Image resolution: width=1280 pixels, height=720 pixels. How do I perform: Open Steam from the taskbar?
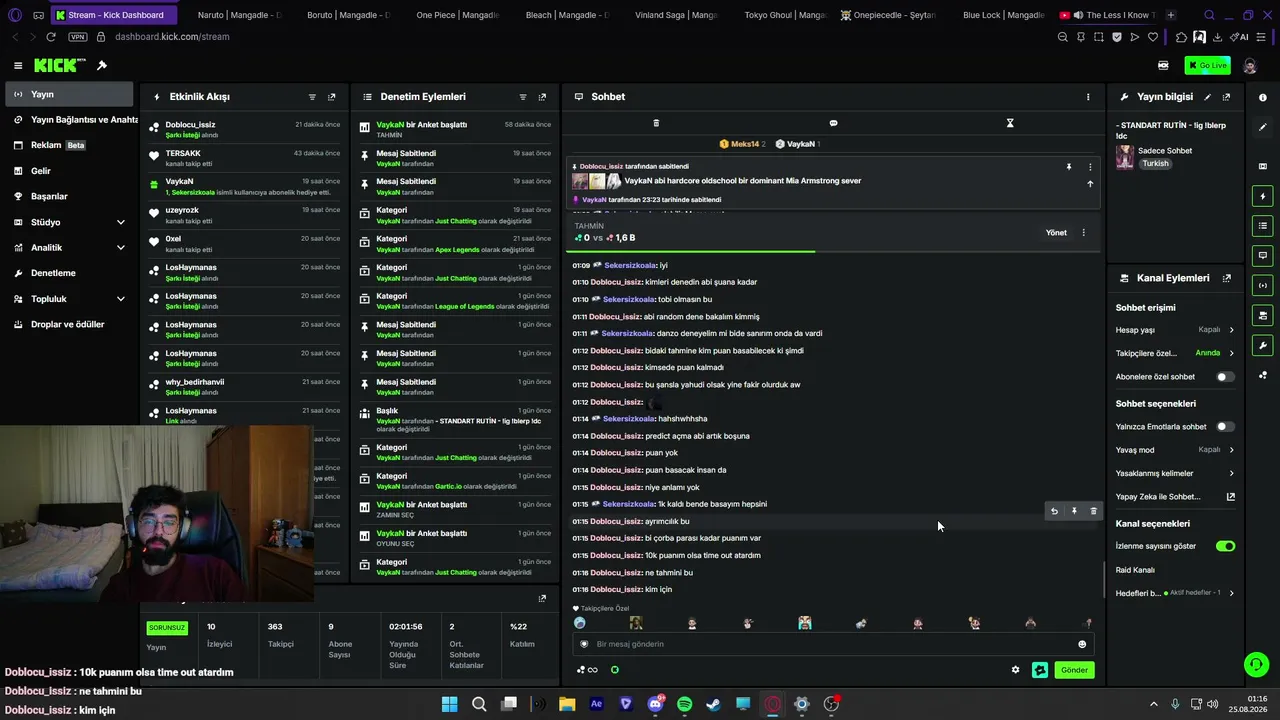[713, 704]
